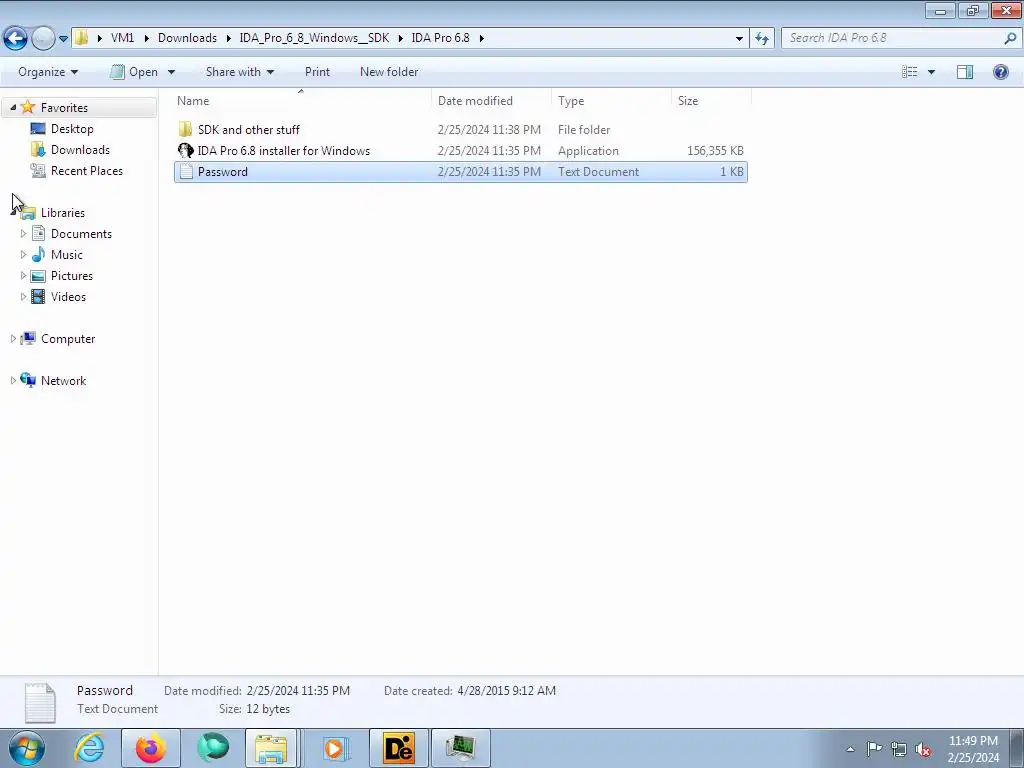Open the Help question mark icon

coord(1000,72)
